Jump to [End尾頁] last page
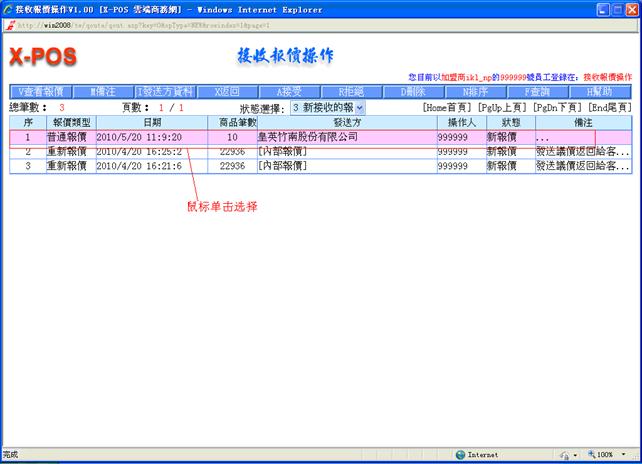 pyautogui.click(x=610, y=107)
